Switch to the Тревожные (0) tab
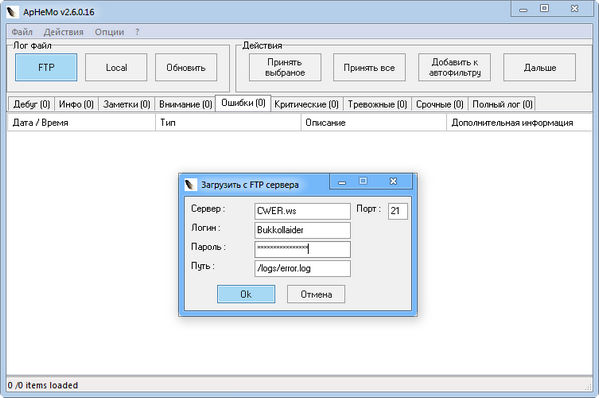Image resolution: width=599 pixels, height=398 pixels. pos(377,104)
